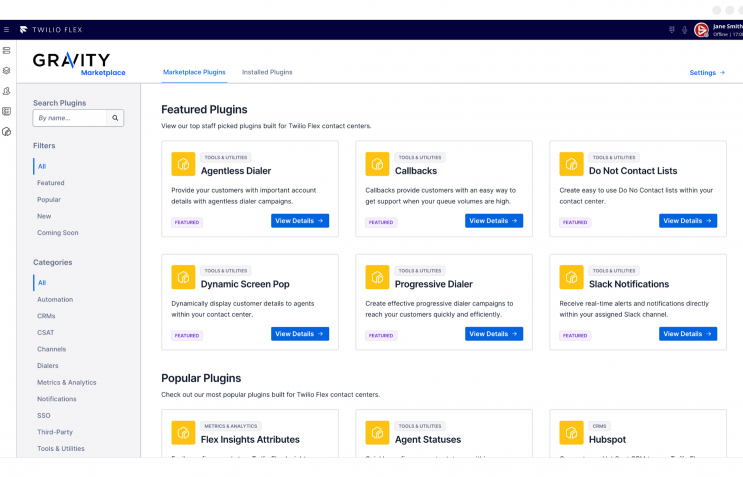Click the Hubspot plugin icon

tap(571, 432)
